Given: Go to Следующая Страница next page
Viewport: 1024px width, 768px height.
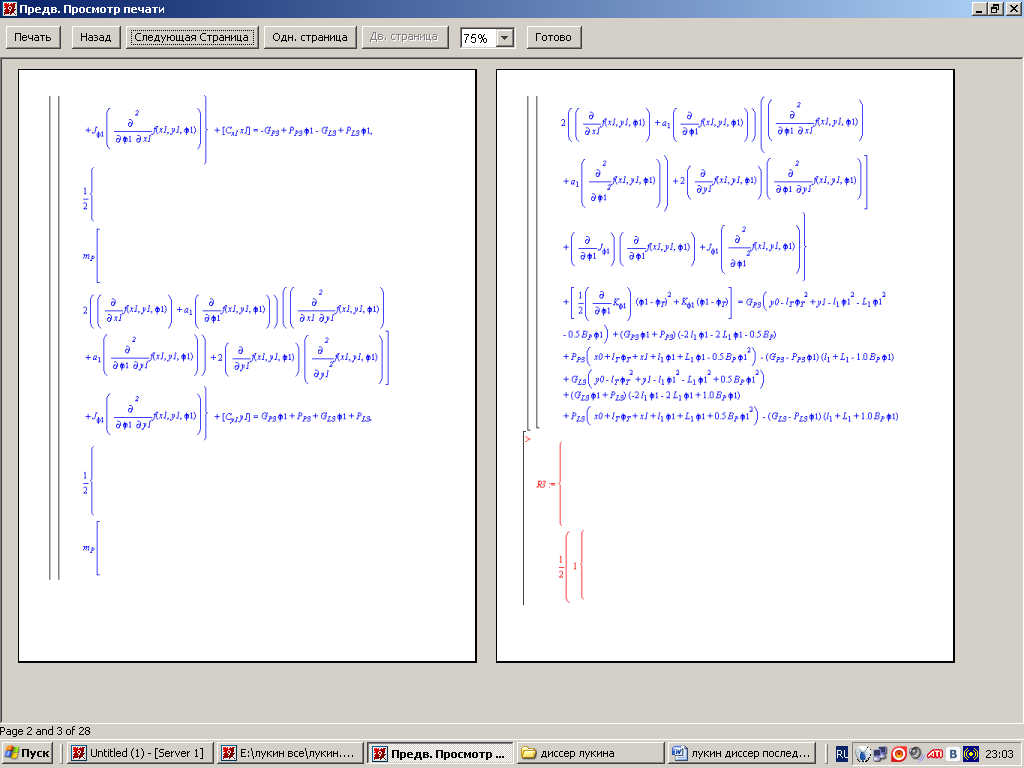Looking at the screenshot, I should click(192, 37).
